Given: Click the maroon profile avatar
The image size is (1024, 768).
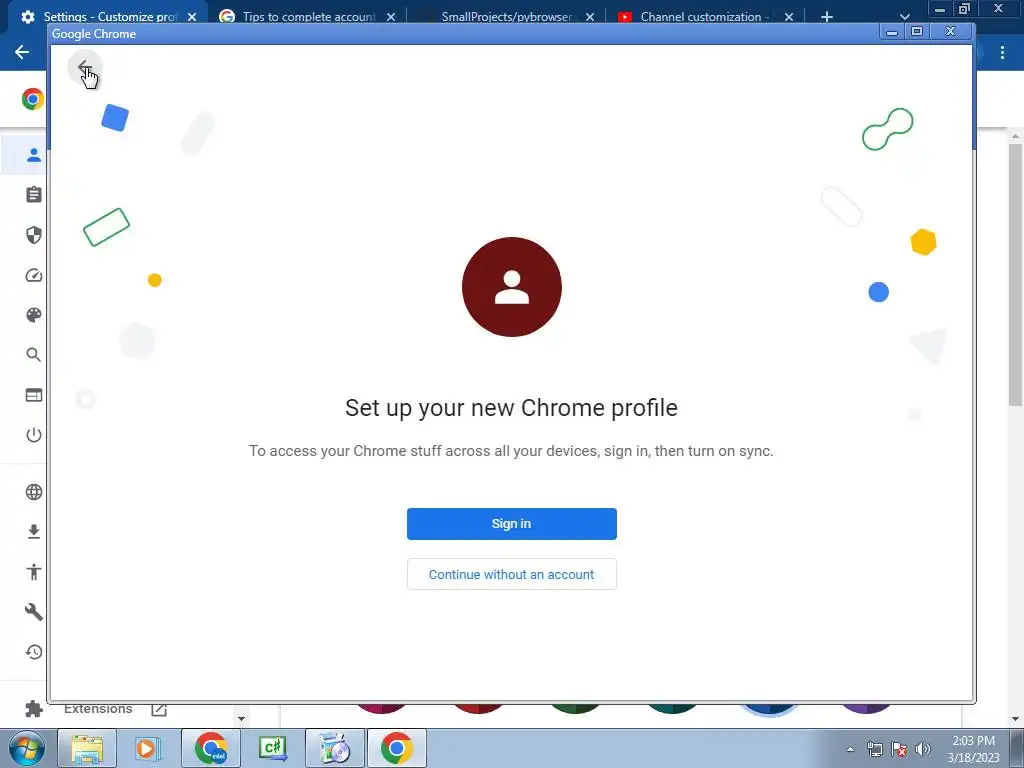Looking at the screenshot, I should click(x=511, y=287).
